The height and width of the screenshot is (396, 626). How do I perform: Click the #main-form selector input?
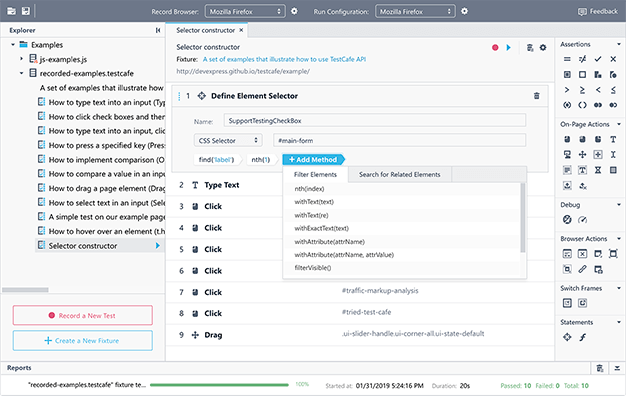400,141
